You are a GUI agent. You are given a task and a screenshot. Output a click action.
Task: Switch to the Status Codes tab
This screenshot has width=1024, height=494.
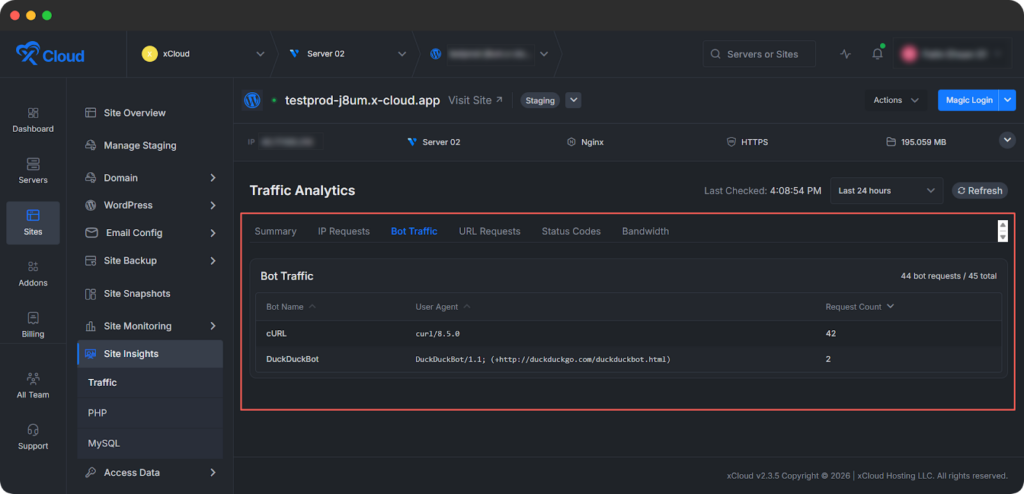click(571, 231)
